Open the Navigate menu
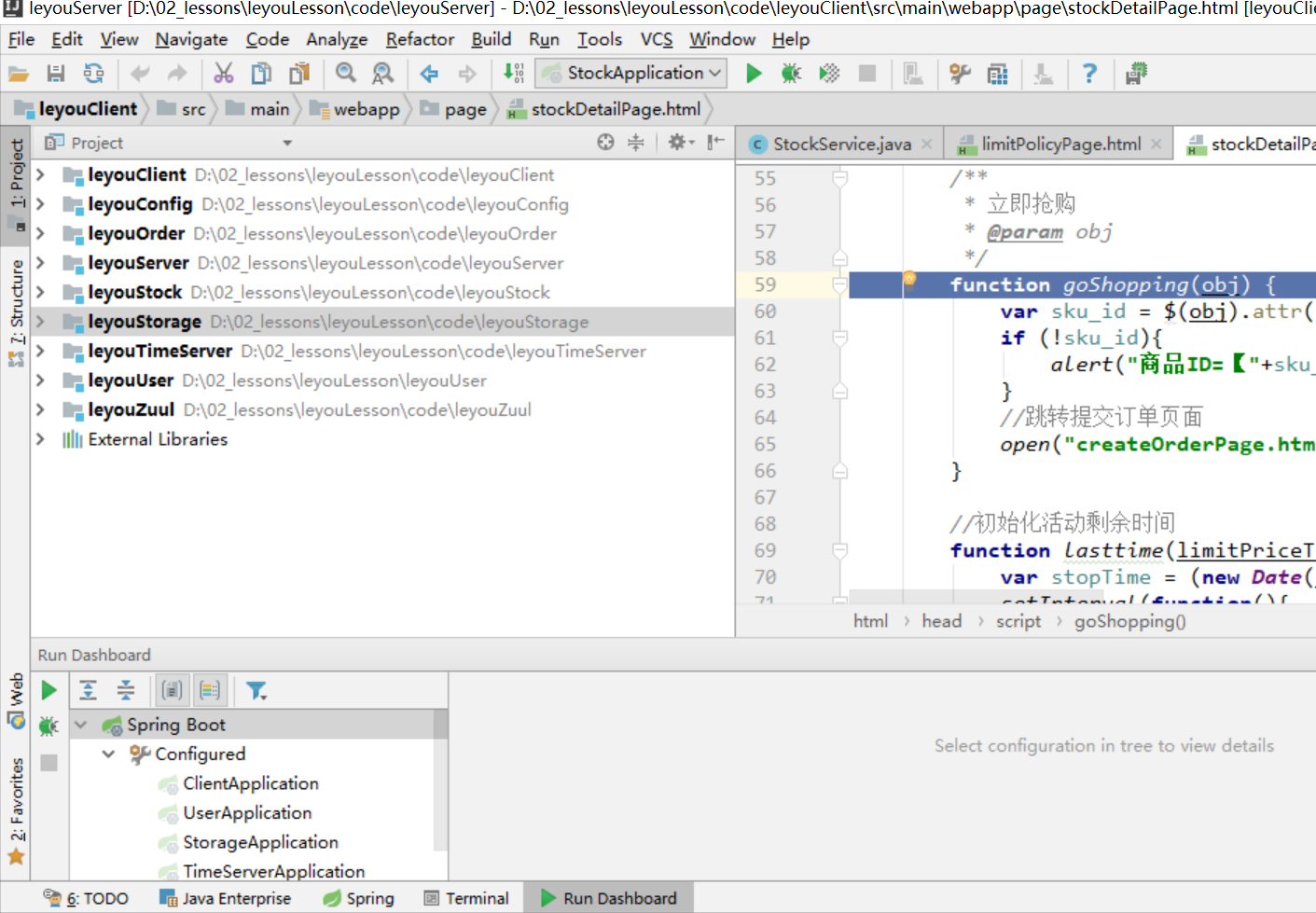 pyautogui.click(x=191, y=39)
